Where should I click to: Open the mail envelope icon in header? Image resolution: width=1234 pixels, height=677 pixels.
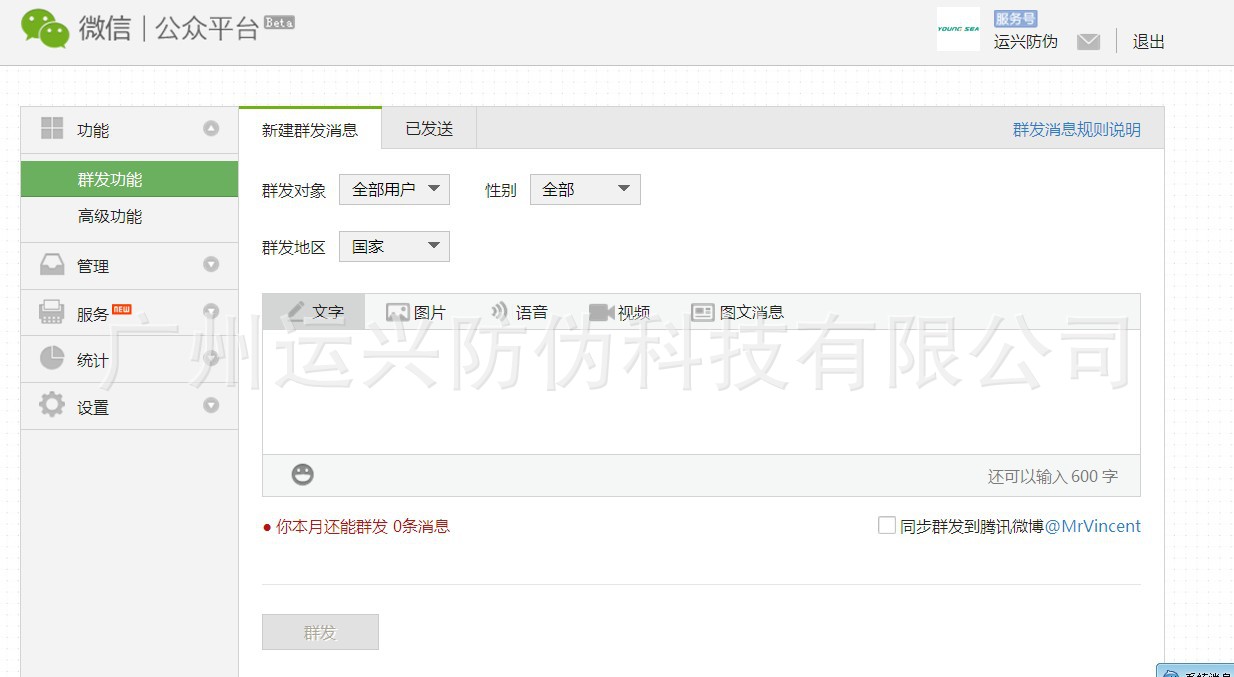[x=1088, y=42]
